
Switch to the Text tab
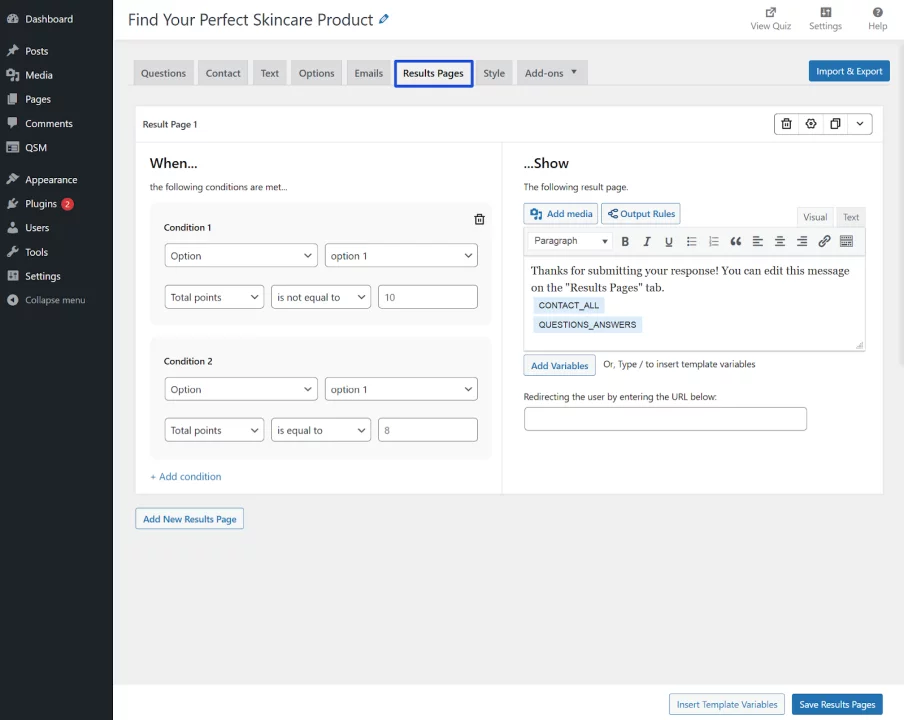[269, 73]
